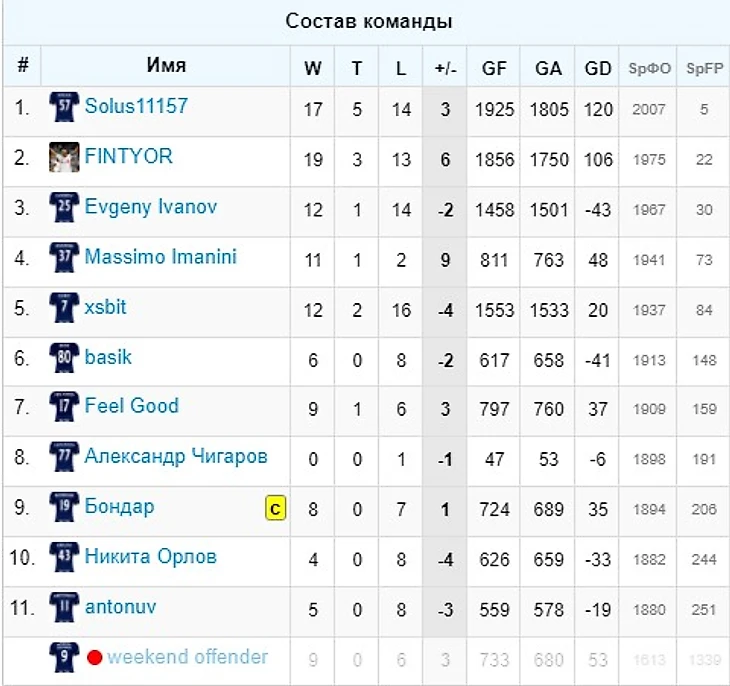The image size is (730, 686).
Task: Open Александр Чигаров player link
Action: [176, 456]
